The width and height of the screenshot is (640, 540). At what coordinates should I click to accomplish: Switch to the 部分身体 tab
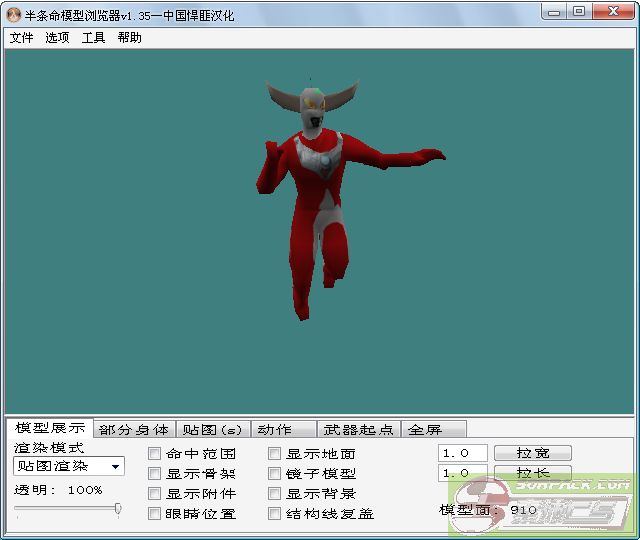tap(134, 430)
